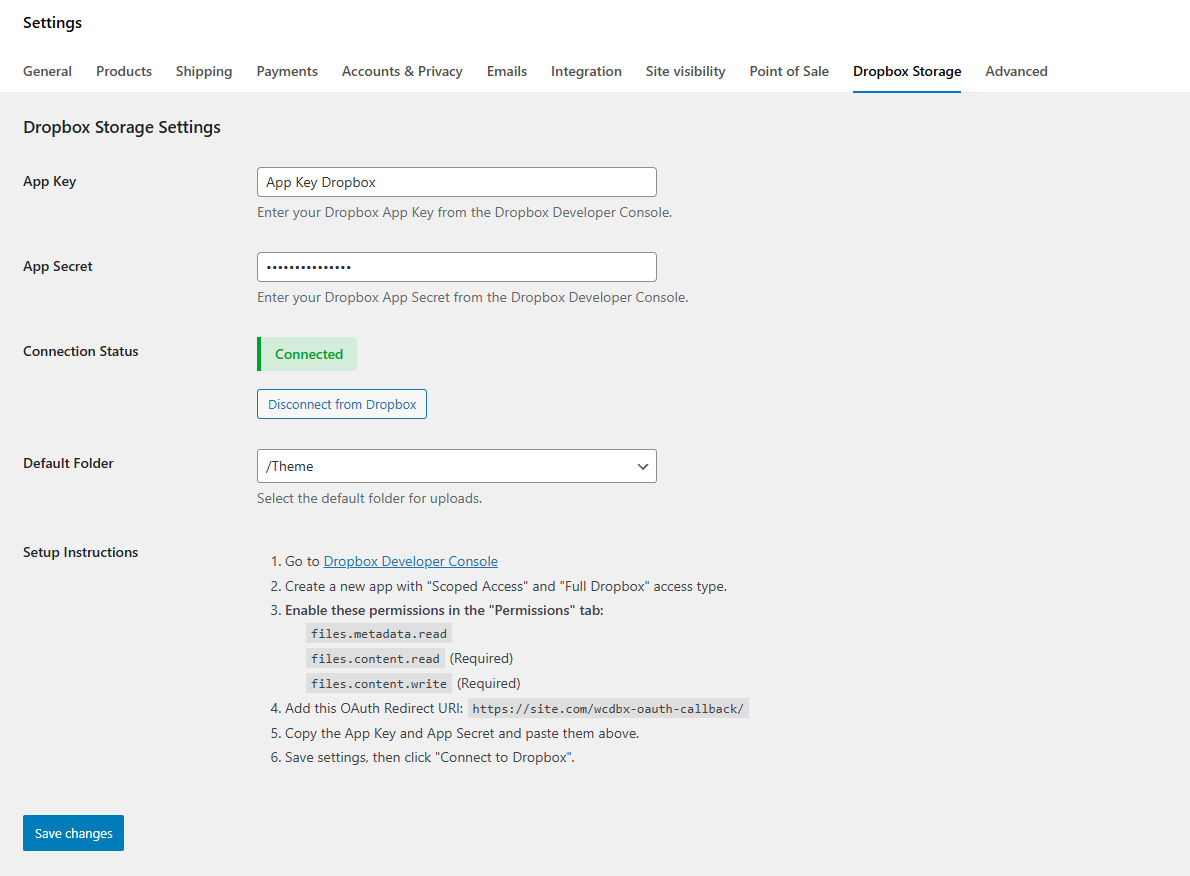Select the Accounts & Privacy tab
Screen dimensions: 1190x876
402,71
